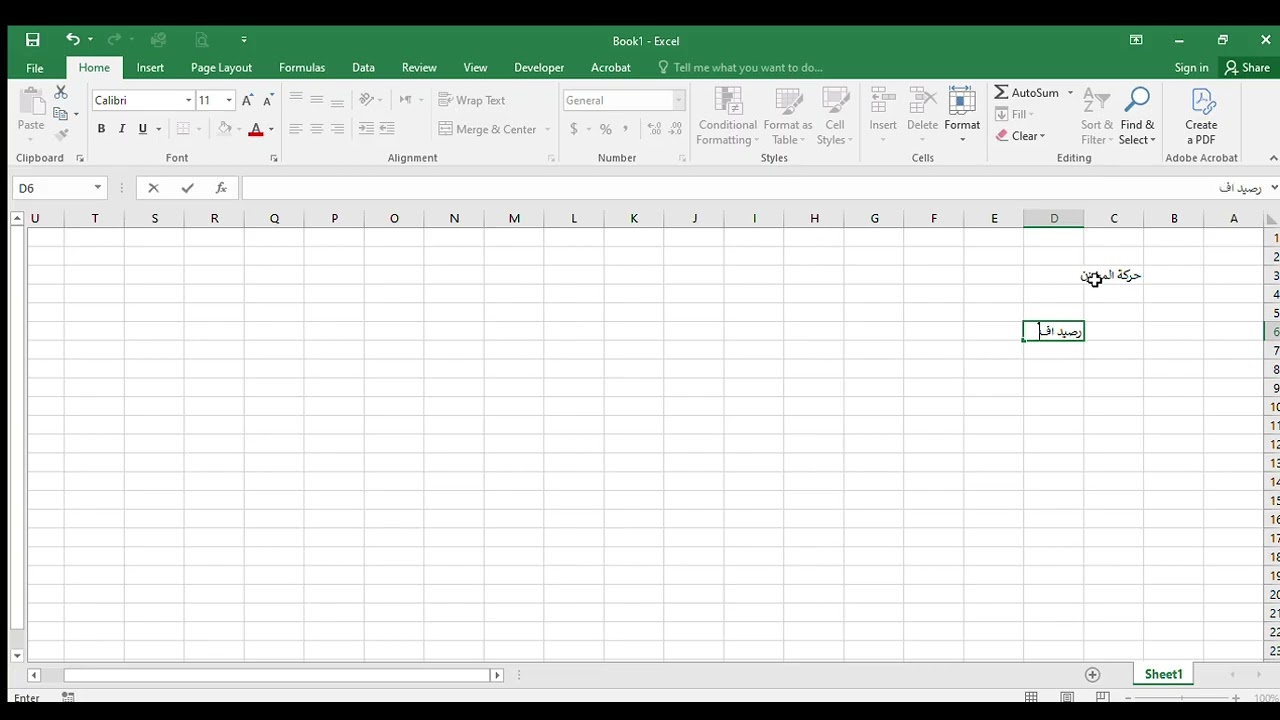Screen dimensions: 1280x720
Task: Open Conditional Formatting menu
Action: tap(728, 117)
